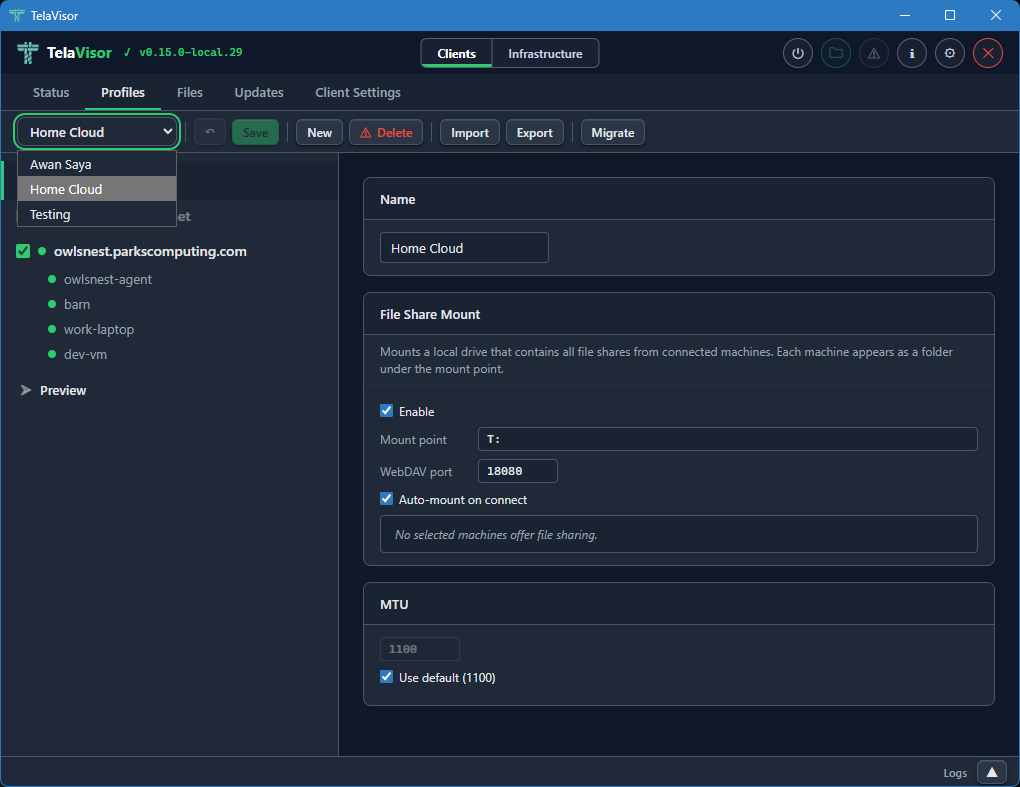Go to the Updates tab
The height and width of the screenshot is (787, 1020).
pos(259,92)
